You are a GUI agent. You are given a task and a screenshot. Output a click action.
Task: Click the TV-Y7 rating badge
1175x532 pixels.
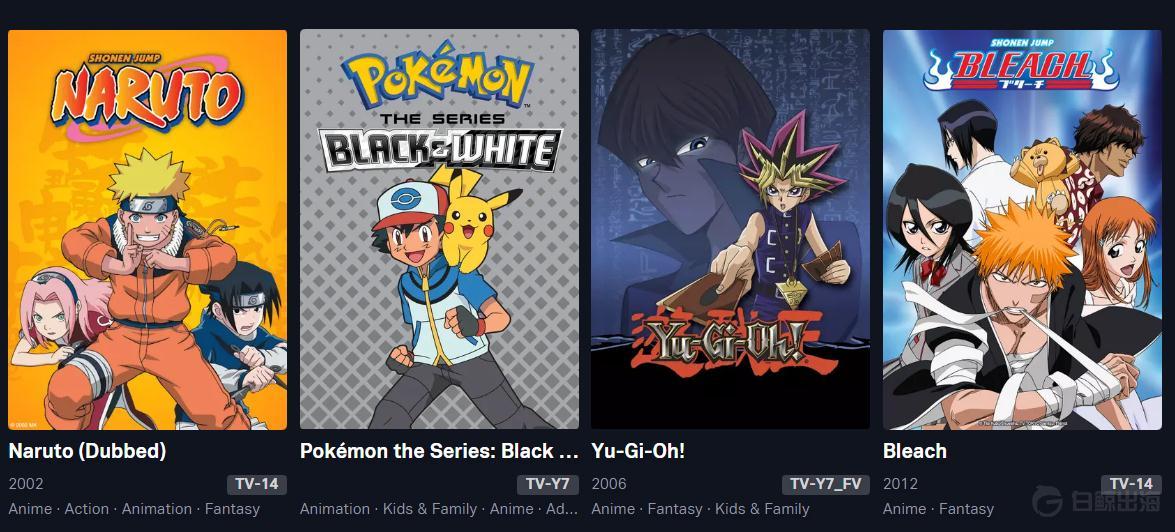coord(548,484)
